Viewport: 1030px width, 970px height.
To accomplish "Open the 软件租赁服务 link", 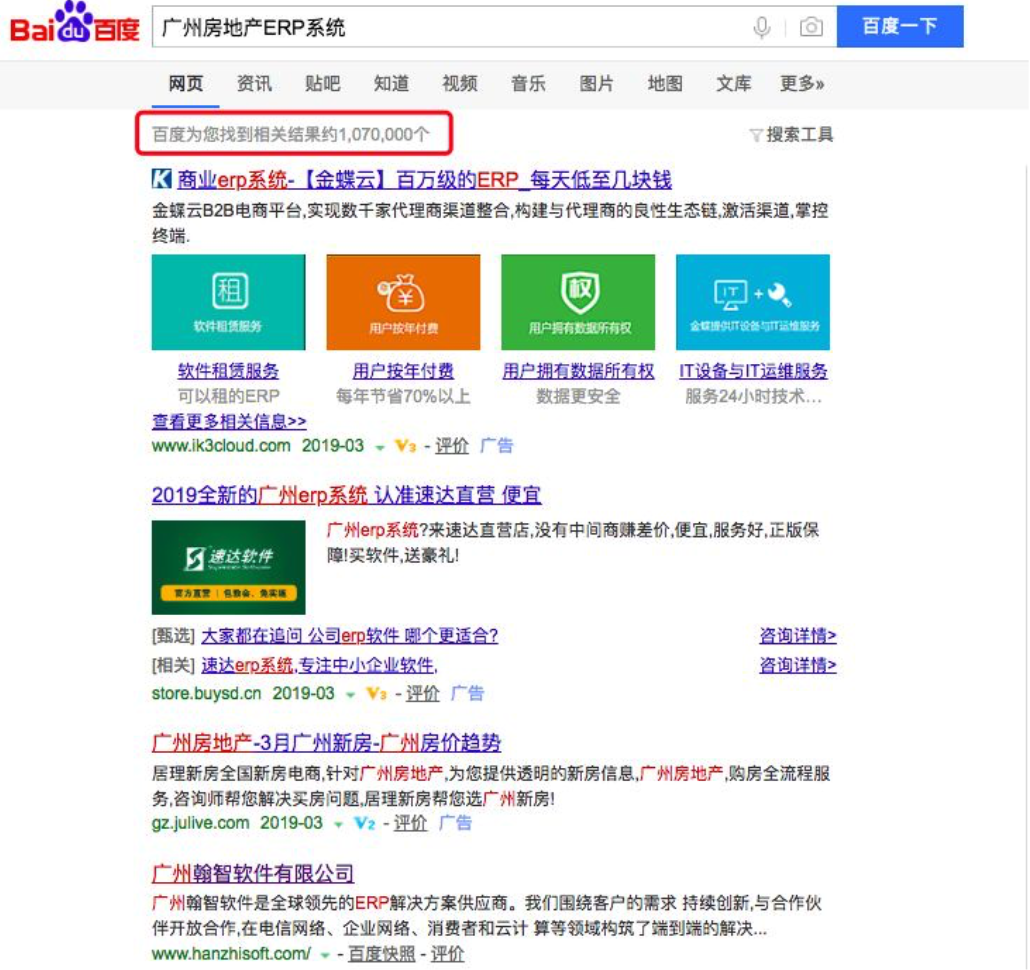I will coord(229,371).
